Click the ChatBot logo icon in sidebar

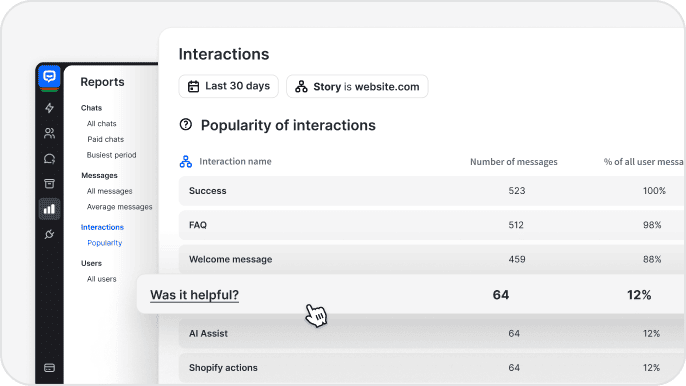point(49,77)
